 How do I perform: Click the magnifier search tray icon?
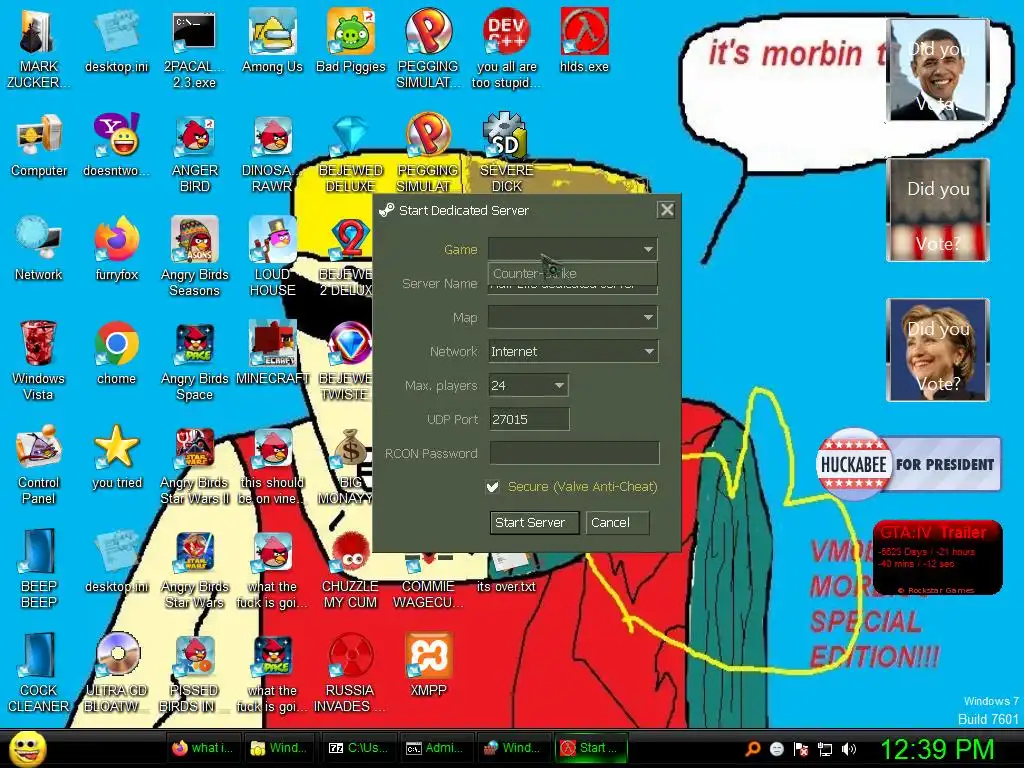pos(752,749)
